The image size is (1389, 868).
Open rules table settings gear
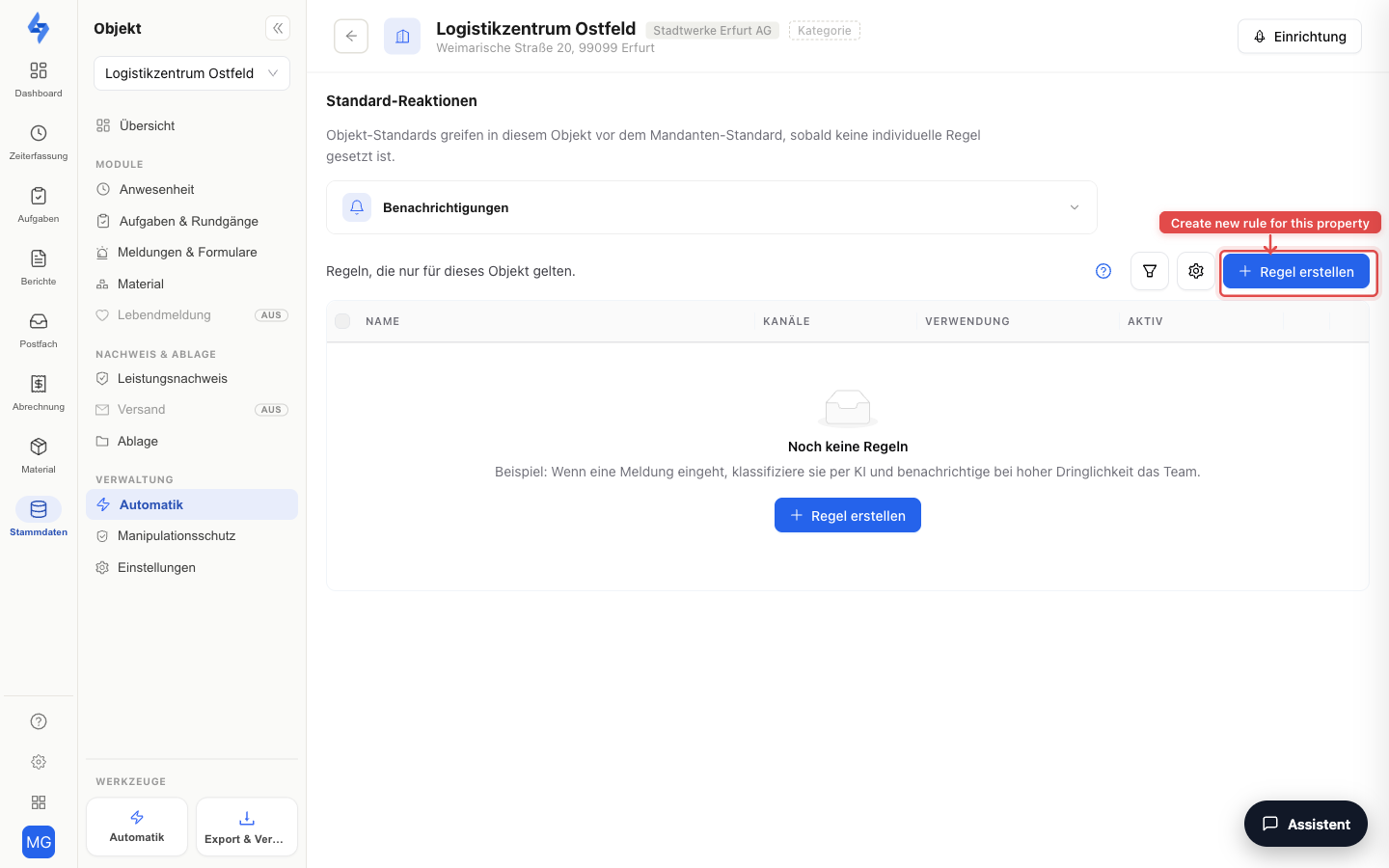1196,271
